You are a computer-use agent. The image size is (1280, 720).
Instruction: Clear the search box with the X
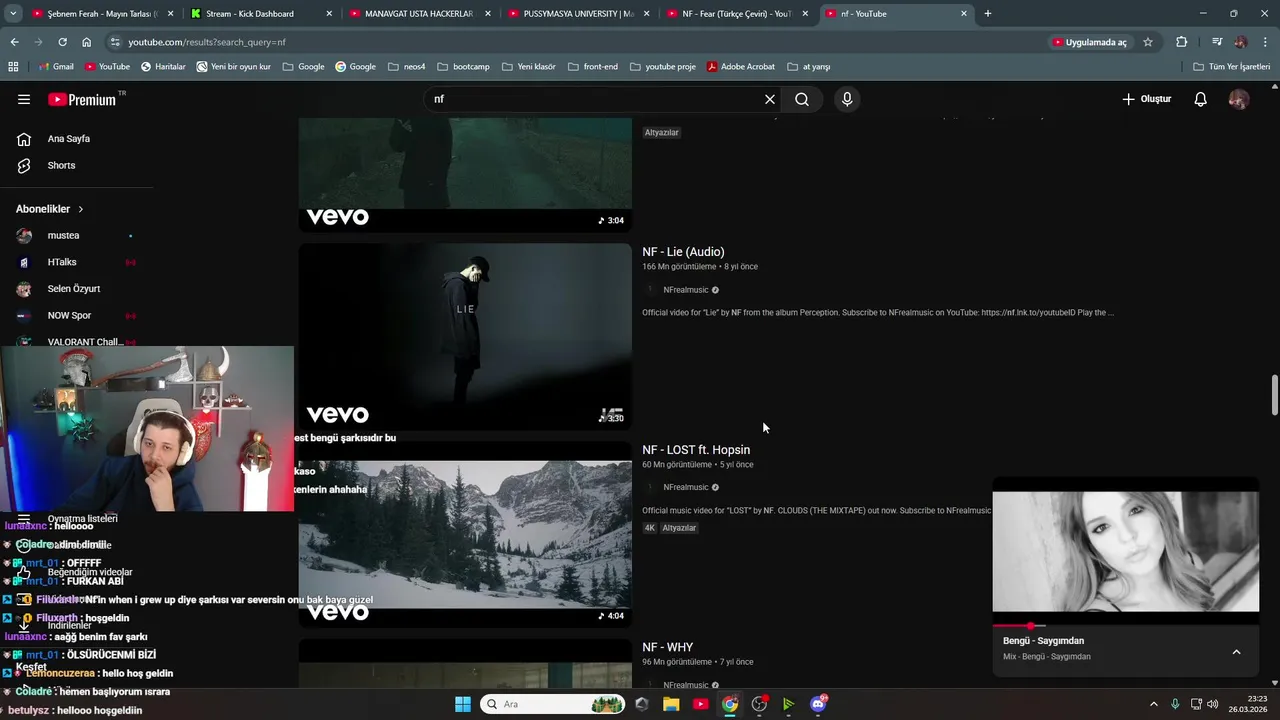(x=770, y=99)
